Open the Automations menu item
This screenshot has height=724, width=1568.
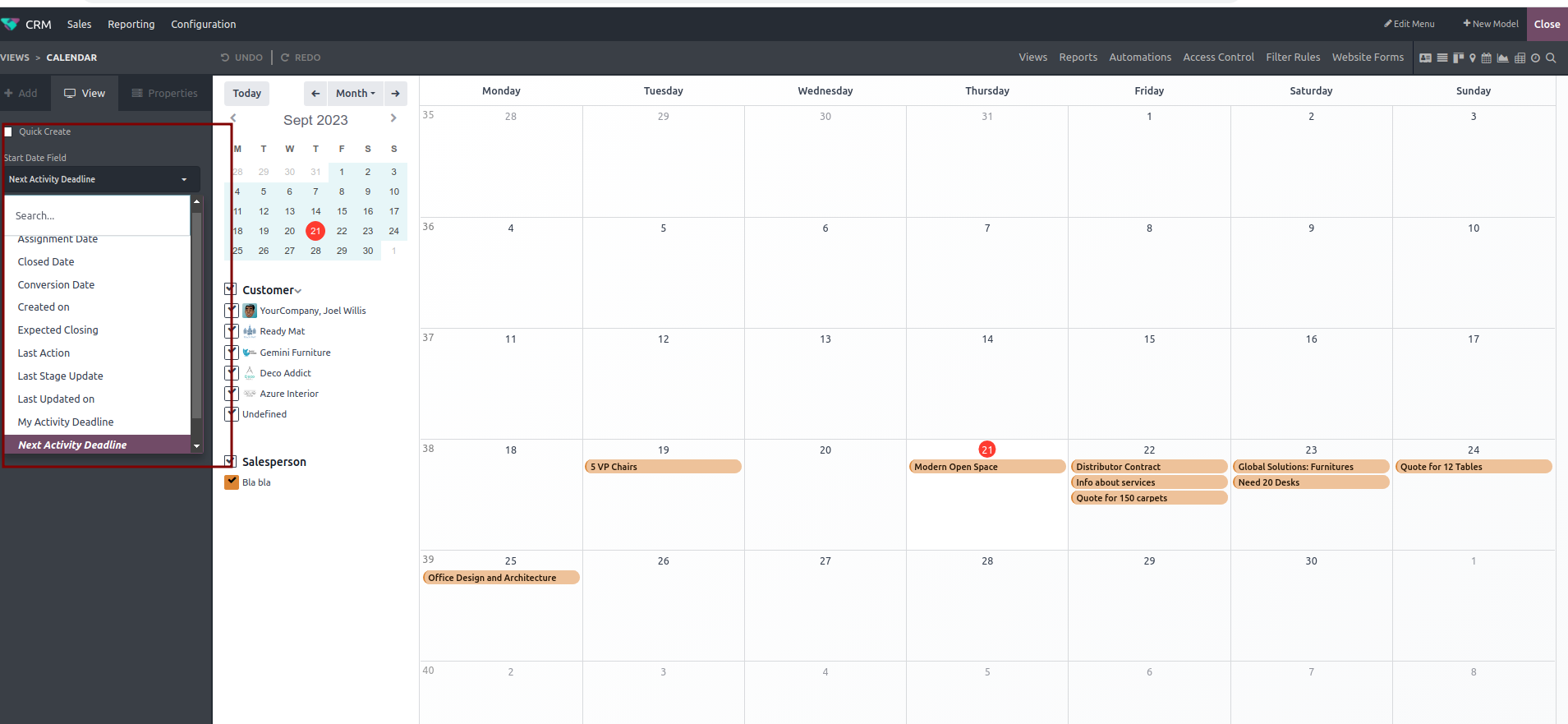pyautogui.click(x=1140, y=58)
